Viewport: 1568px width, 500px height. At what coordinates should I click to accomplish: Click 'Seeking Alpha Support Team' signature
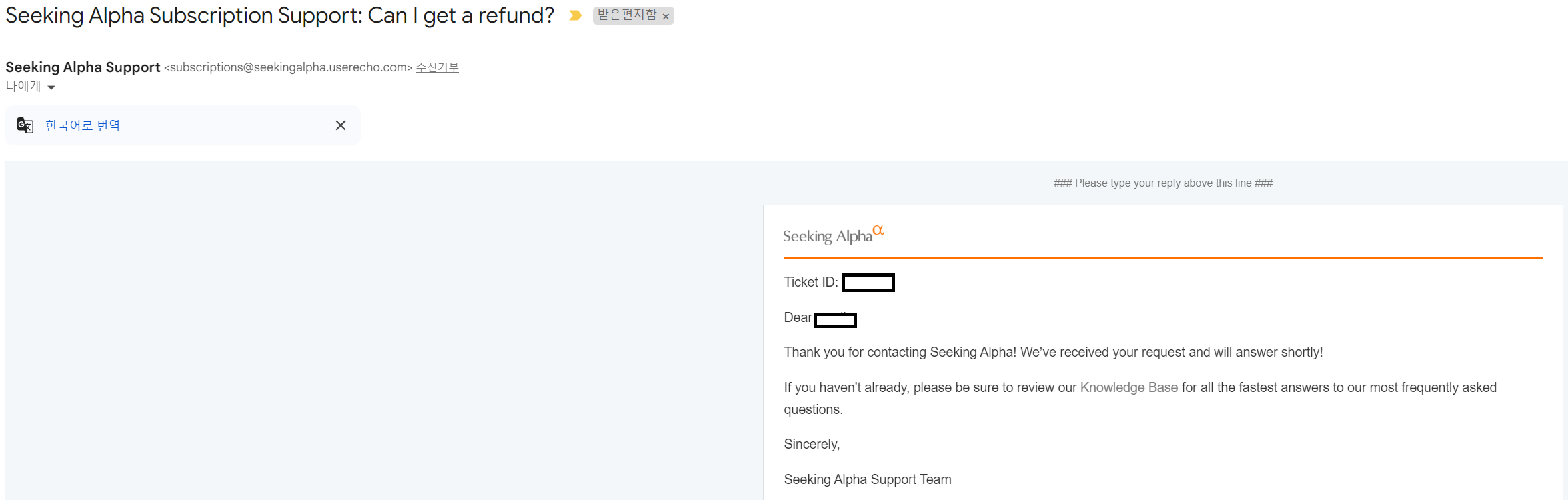(x=868, y=479)
